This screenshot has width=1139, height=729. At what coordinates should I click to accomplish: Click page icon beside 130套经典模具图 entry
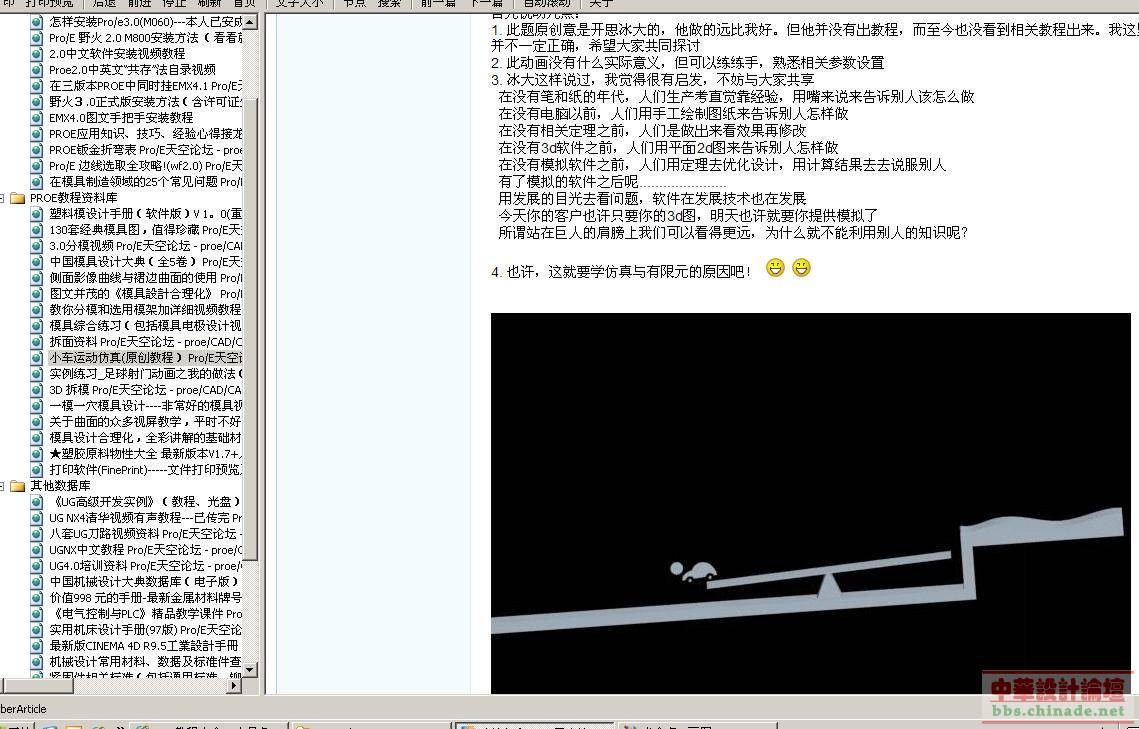tap(36, 229)
